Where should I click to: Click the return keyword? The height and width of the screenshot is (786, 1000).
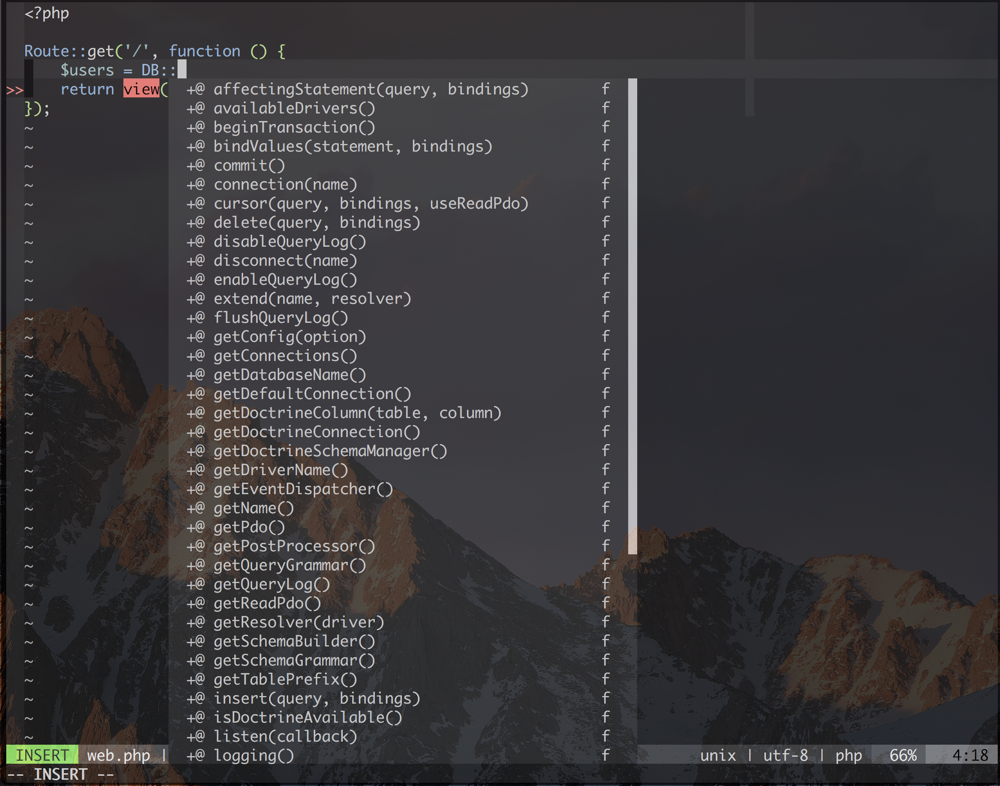coord(87,89)
